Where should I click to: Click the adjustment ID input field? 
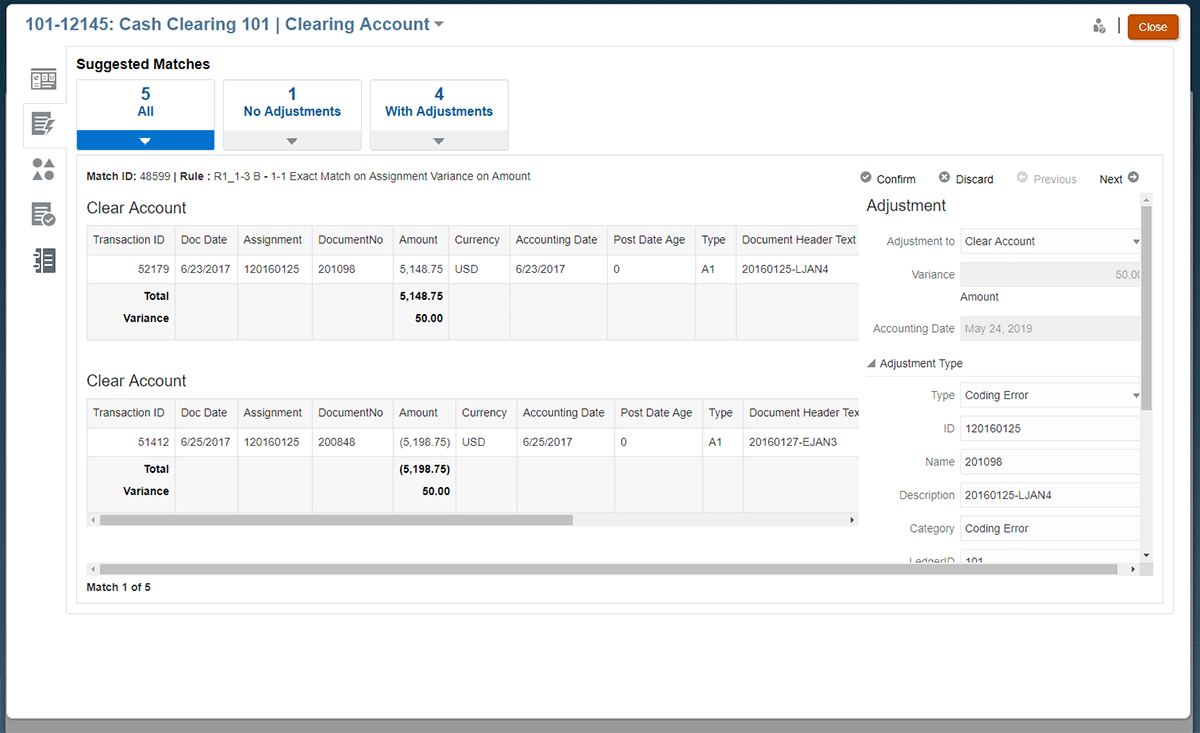point(1050,428)
